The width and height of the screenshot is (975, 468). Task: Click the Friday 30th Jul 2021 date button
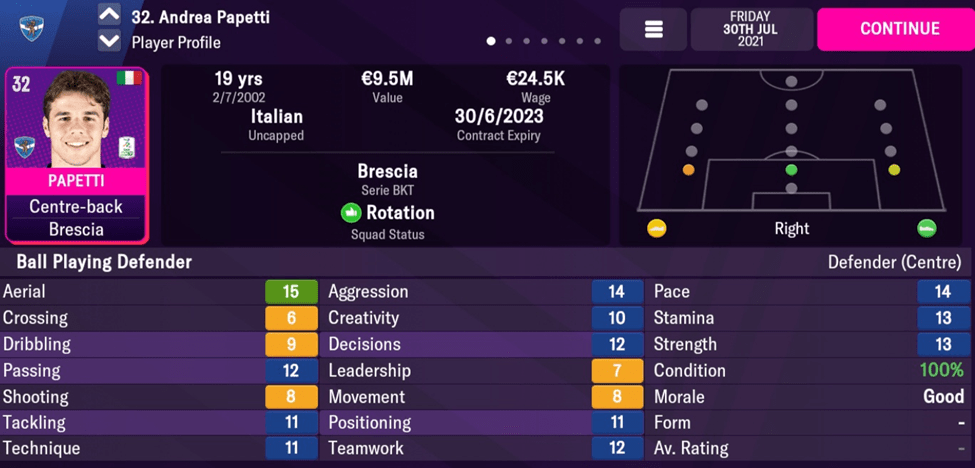click(751, 30)
